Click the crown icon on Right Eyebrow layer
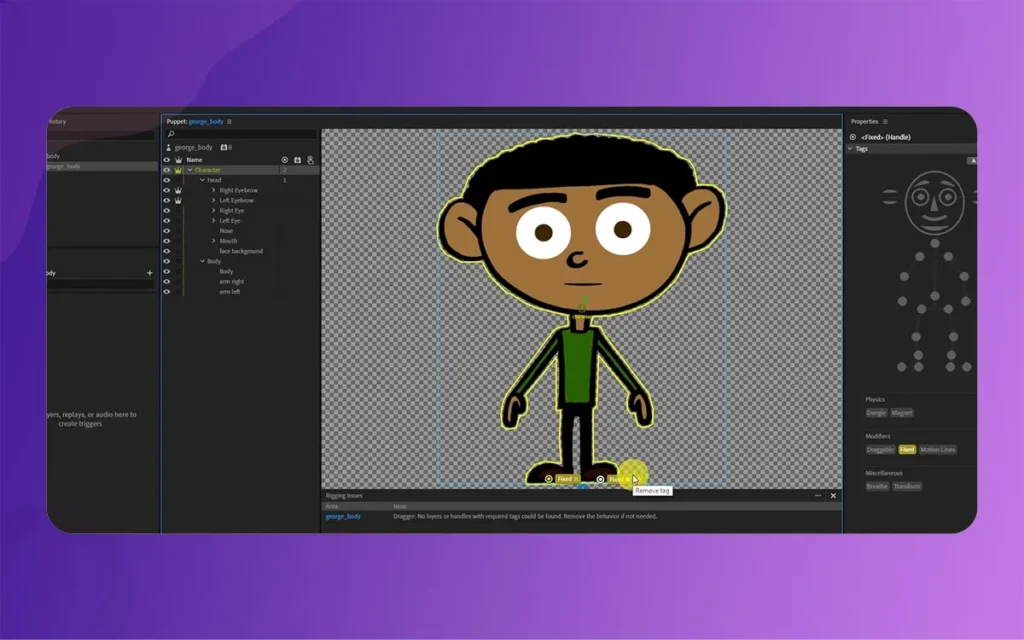This screenshot has width=1024, height=640. (178, 190)
